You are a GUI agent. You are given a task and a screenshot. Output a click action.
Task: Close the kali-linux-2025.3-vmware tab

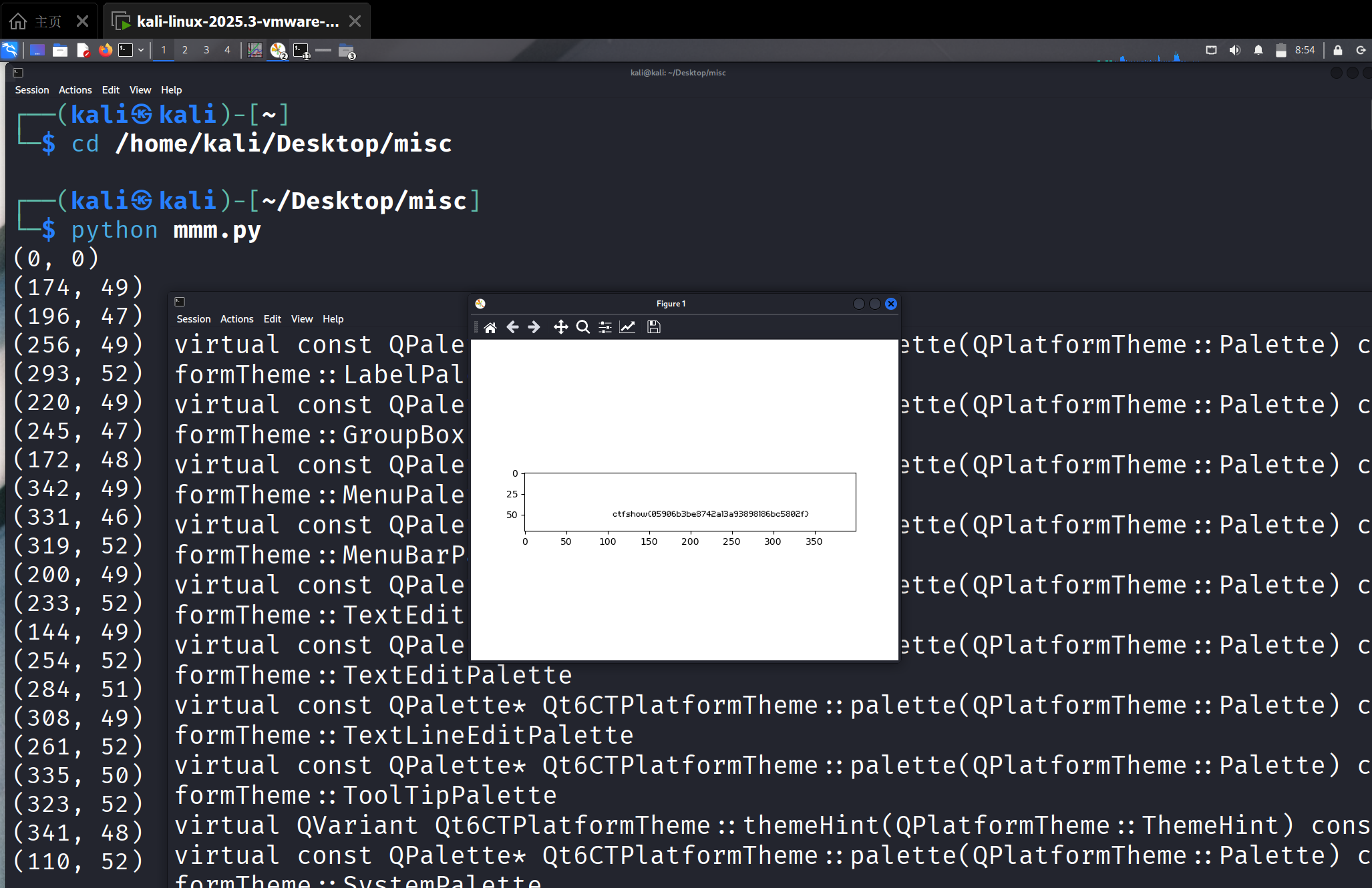(355, 21)
